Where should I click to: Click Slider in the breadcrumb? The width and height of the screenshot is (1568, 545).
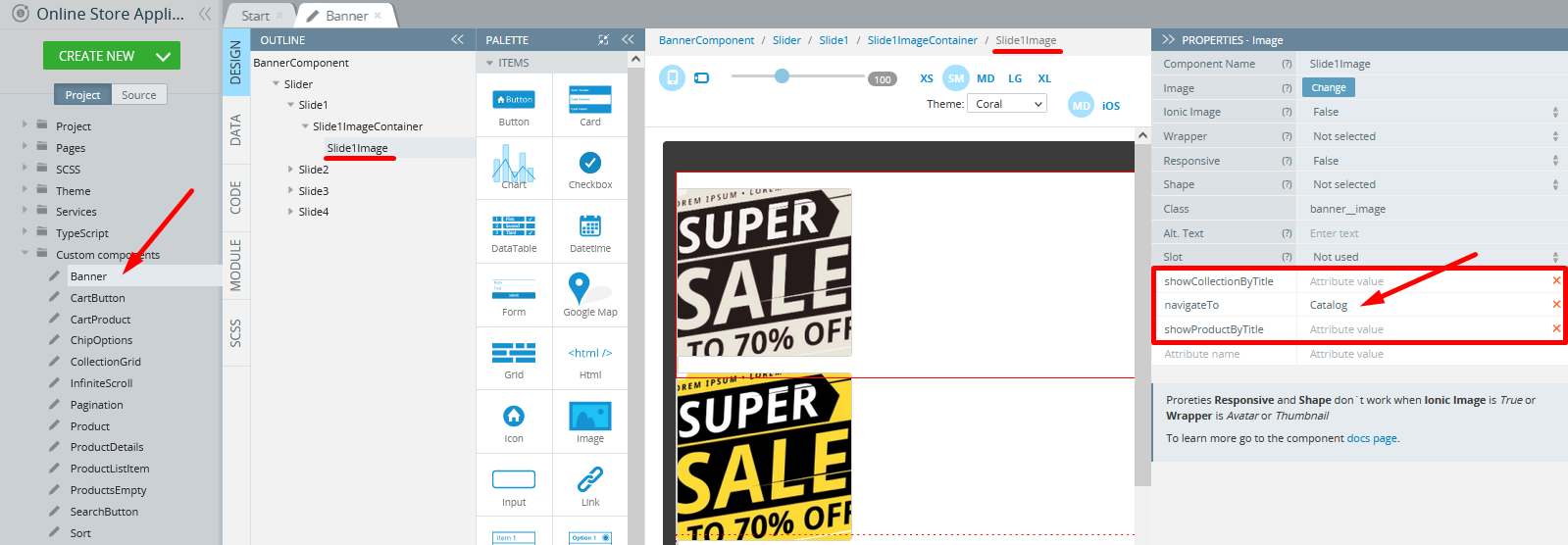coord(786,40)
